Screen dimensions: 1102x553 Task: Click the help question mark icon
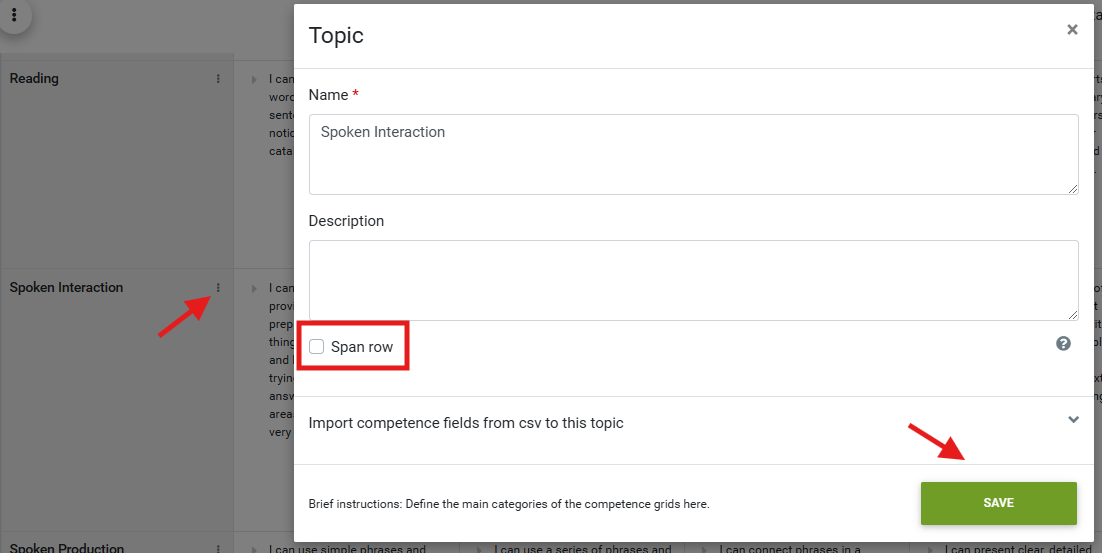(x=1063, y=344)
